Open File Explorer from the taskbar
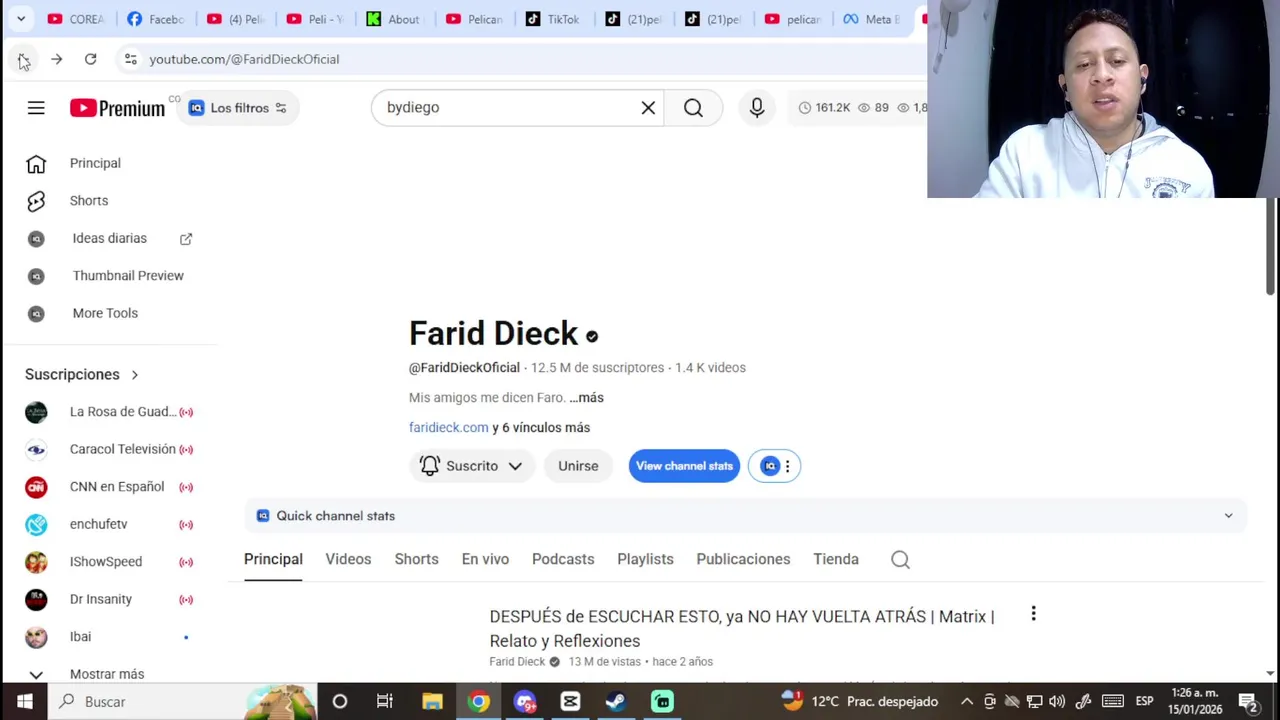The image size is (1280, 720). click(432, 702)
